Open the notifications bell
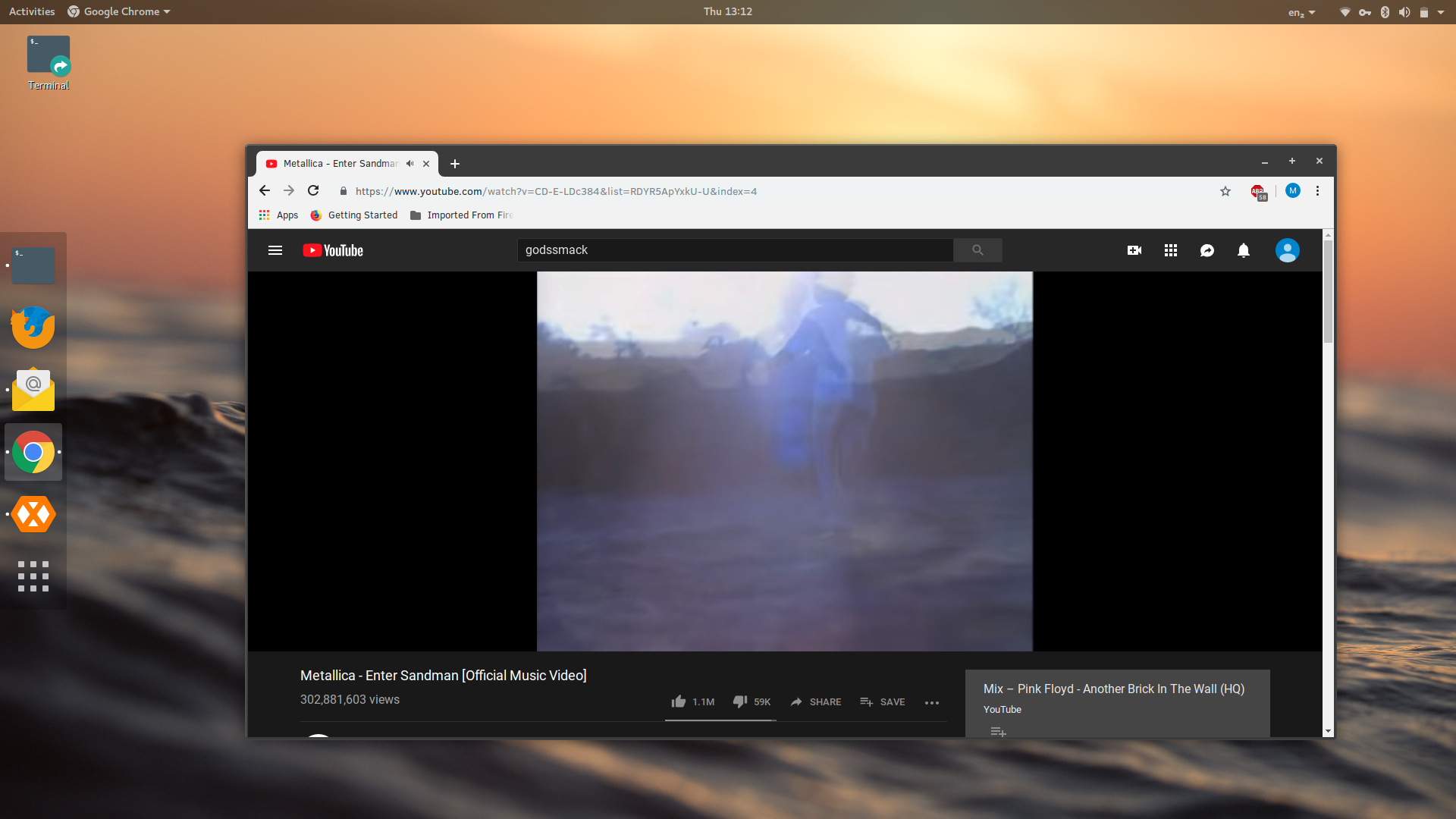 [x=1244, y=250]
